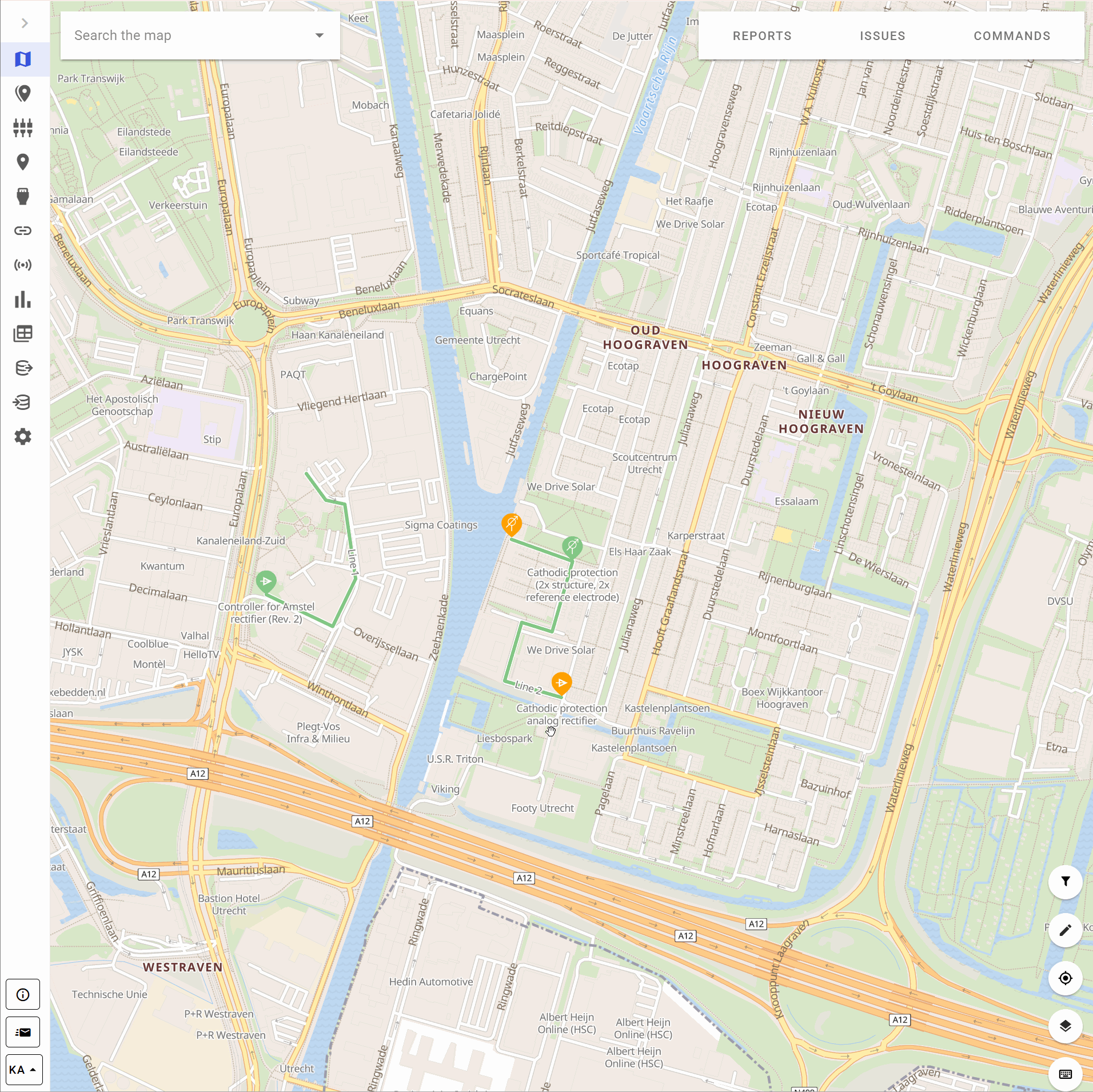Open the nearby locations pin icon
The image size is (1093, 1092).
23,93
